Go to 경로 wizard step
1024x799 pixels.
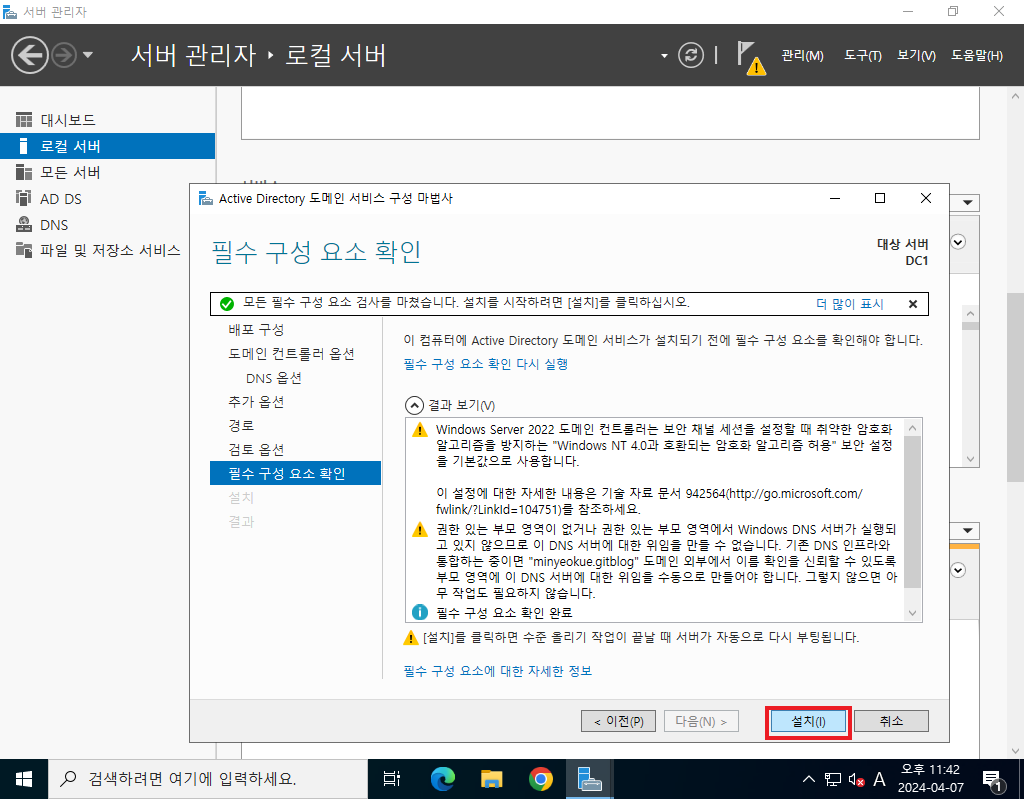241,425
